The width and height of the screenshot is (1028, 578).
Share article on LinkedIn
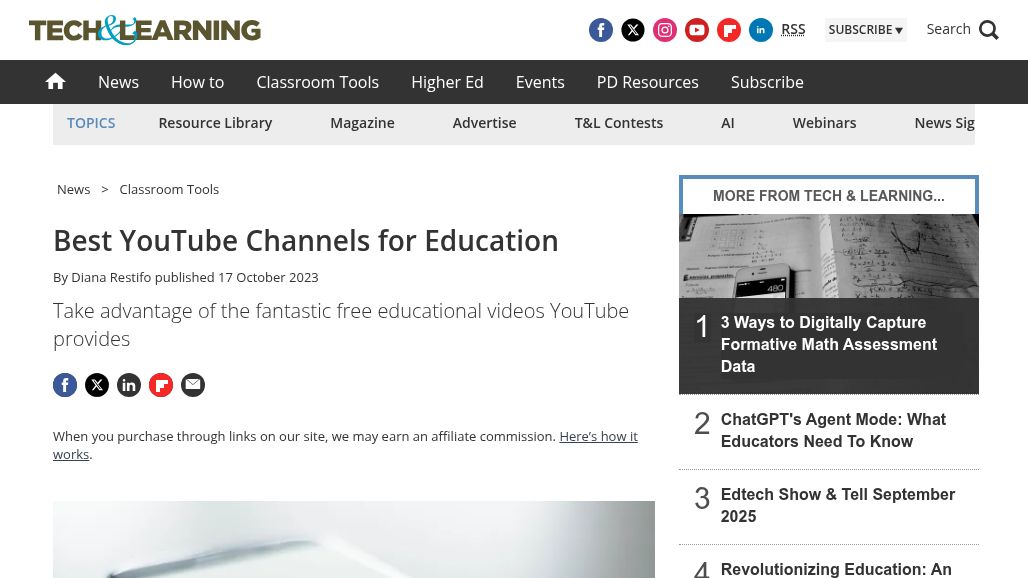[x=129, y=385]
